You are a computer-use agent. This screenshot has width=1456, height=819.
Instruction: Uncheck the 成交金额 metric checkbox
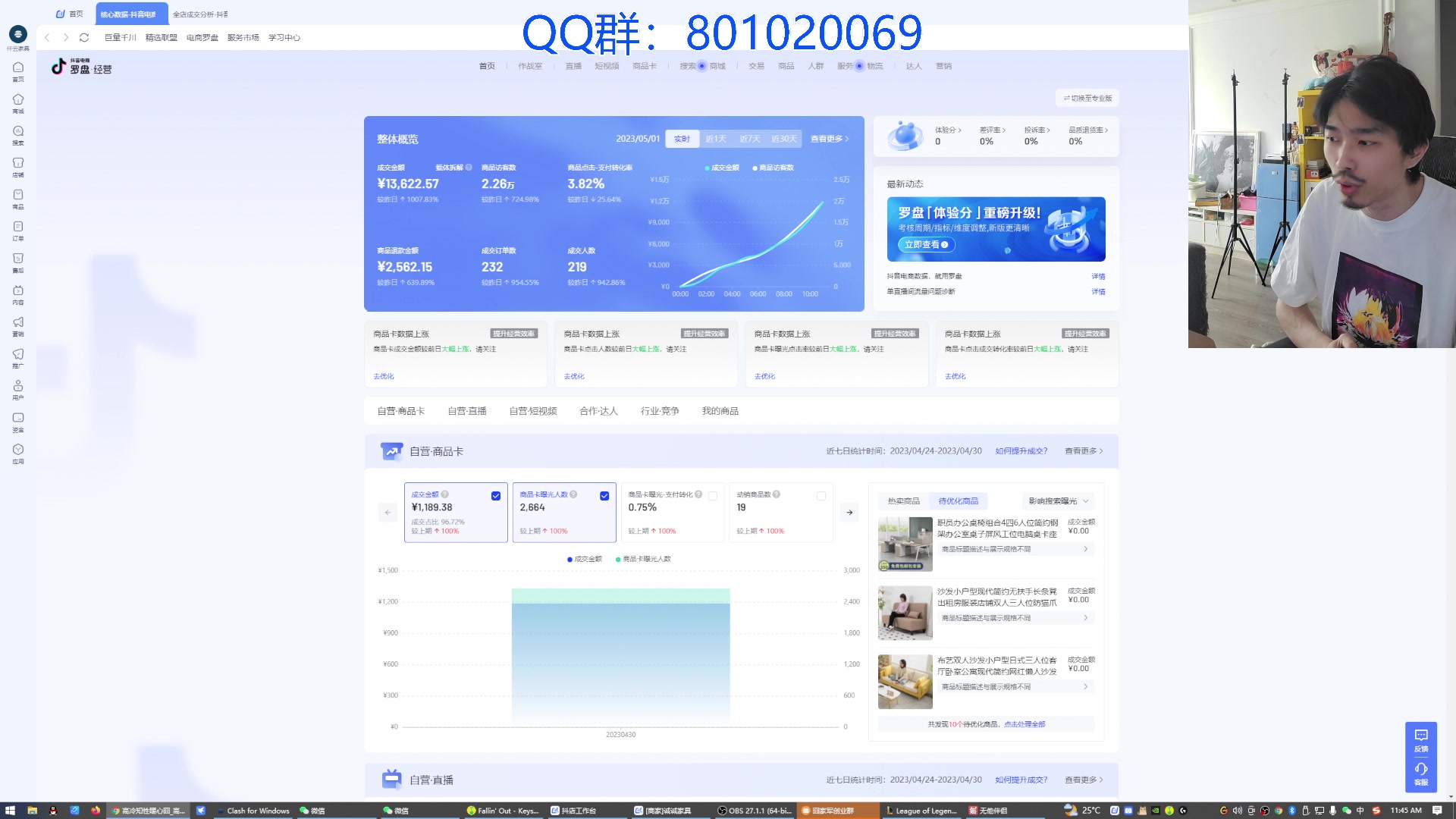coord(496,496)
